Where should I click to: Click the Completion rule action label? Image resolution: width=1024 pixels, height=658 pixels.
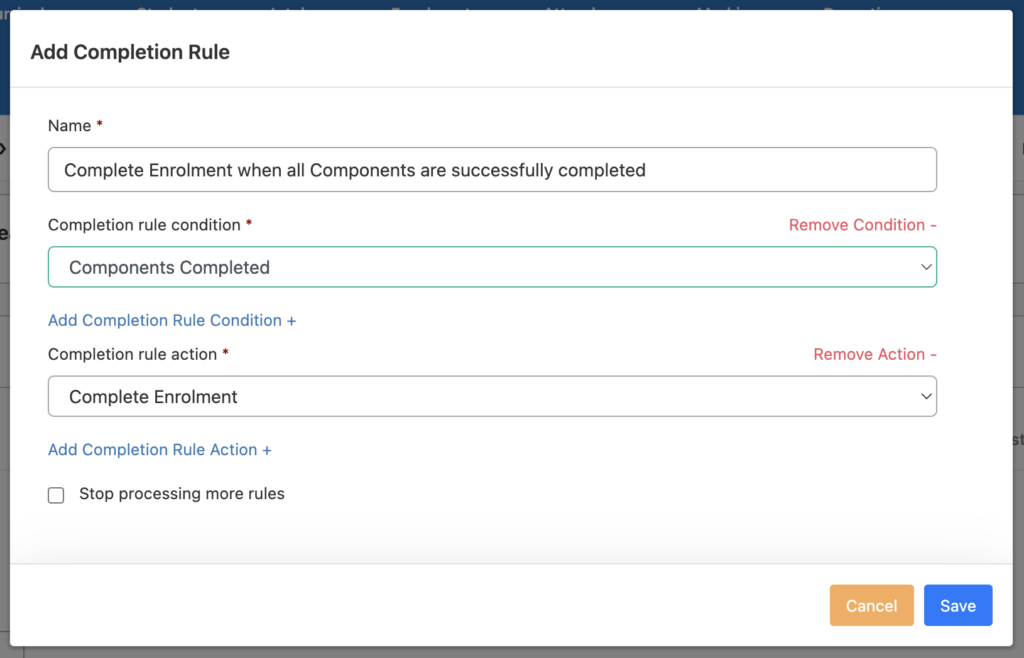pos(132,354)
